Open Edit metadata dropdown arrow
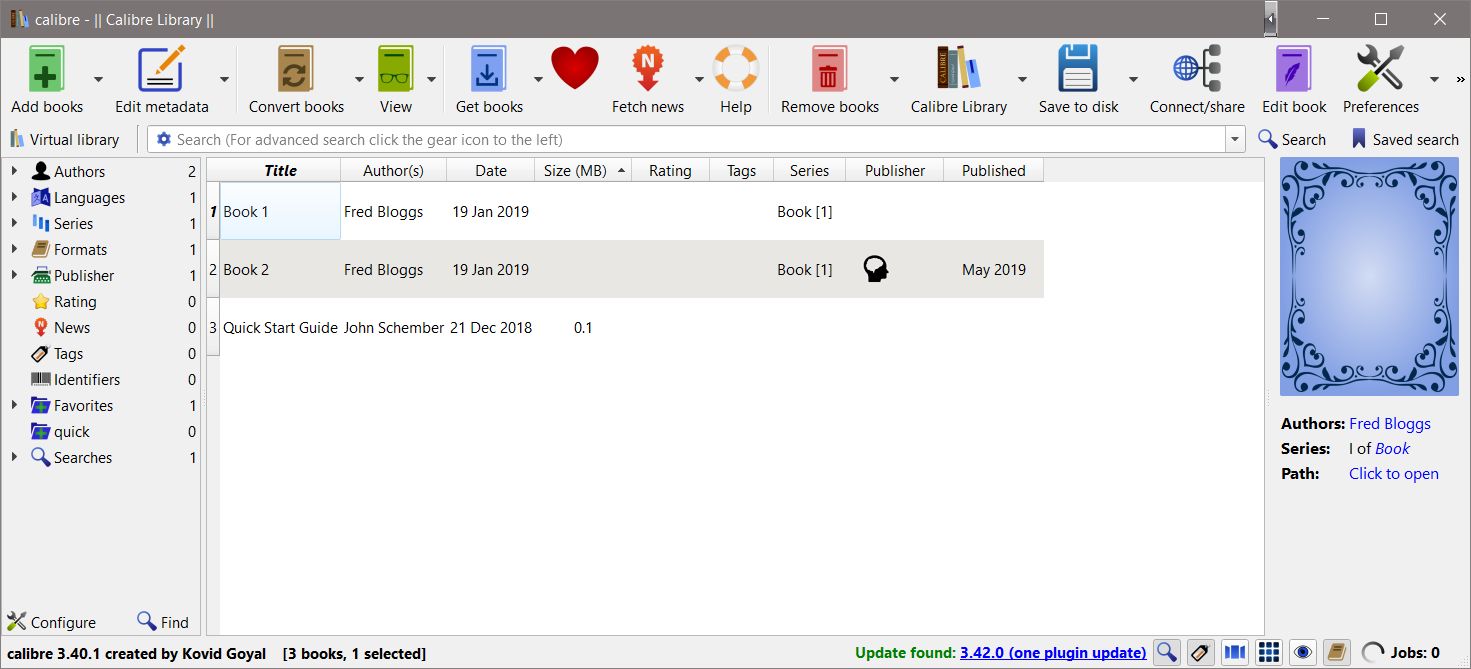The height and width of the screenshot is (669, 1471). (x=224, y=80)
